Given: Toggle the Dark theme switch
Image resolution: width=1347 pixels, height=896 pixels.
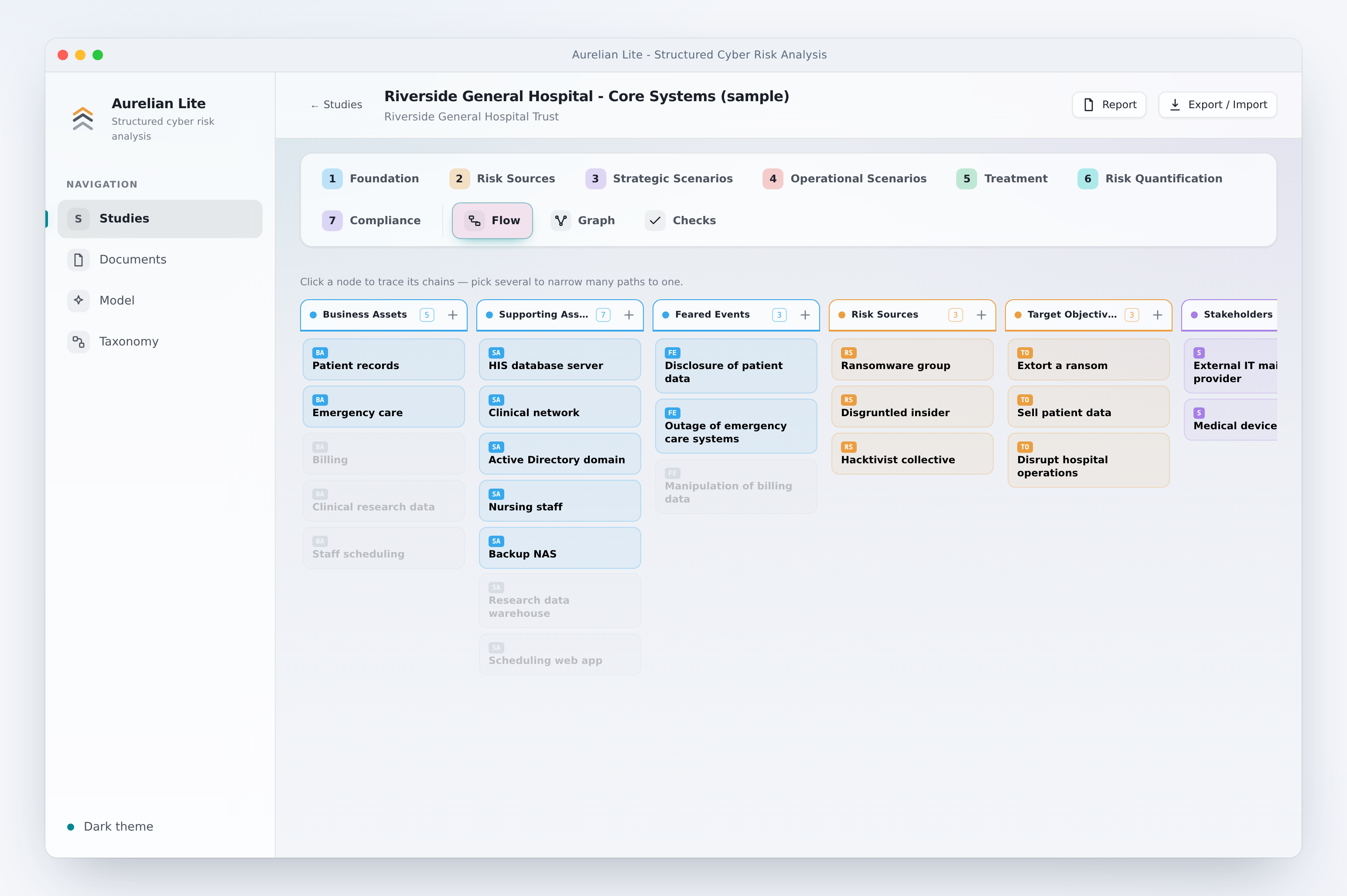Looking at the screenshot, I should (111, 827).
